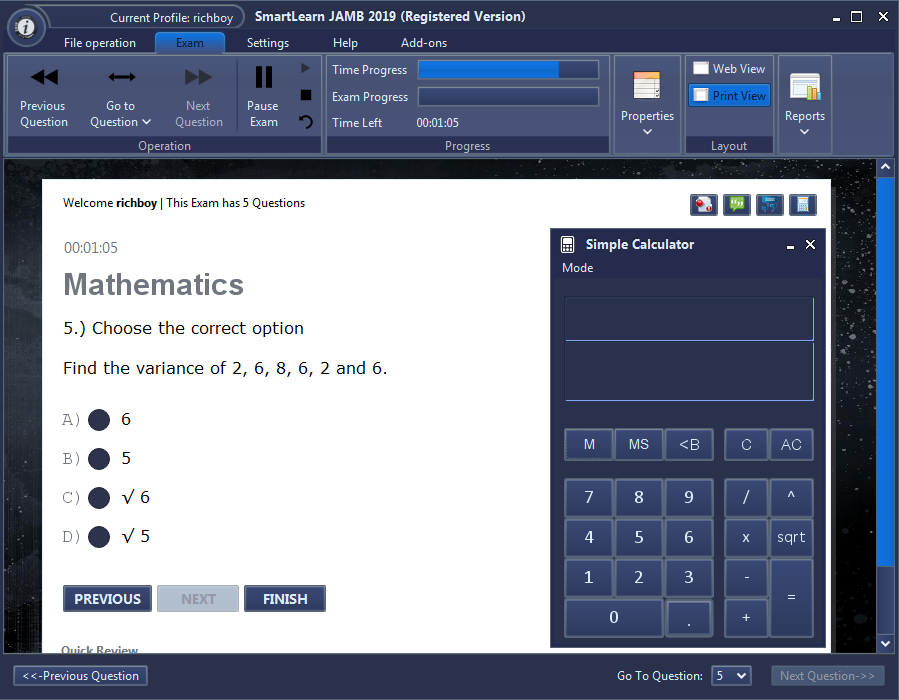The height and width of the screenshot is (700, 899).
Task: Click the lower calculator display field
Action: point(689,371)
